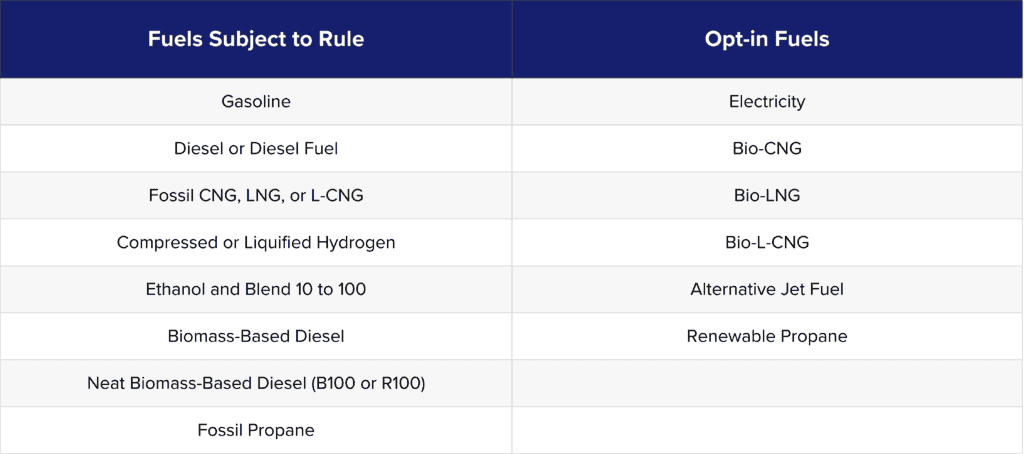Click the "Fuels Subject to Rule" column header
1024x454 pixels.
(x=256, y=40)
